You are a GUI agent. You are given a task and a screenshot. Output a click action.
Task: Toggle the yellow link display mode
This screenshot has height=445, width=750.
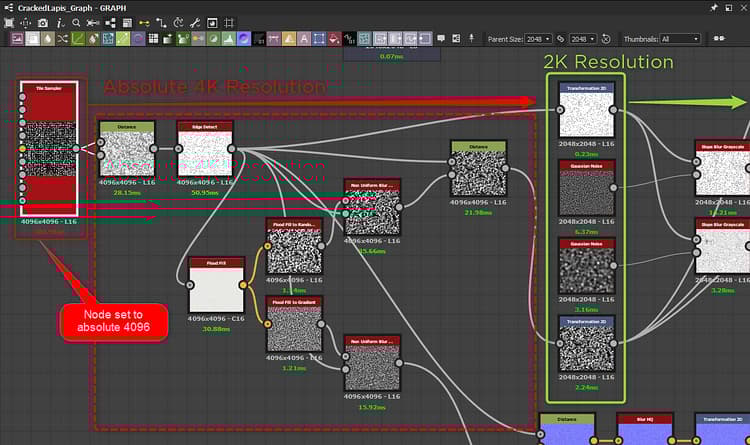[143, 22]
